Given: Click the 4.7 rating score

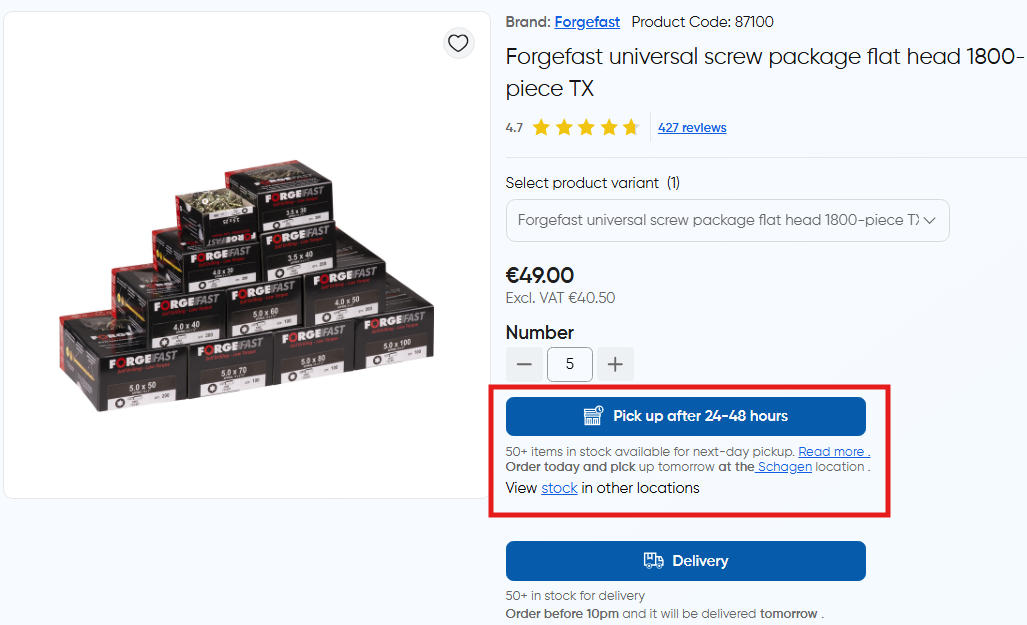Looking at the screenshot, I should point(514,128).
